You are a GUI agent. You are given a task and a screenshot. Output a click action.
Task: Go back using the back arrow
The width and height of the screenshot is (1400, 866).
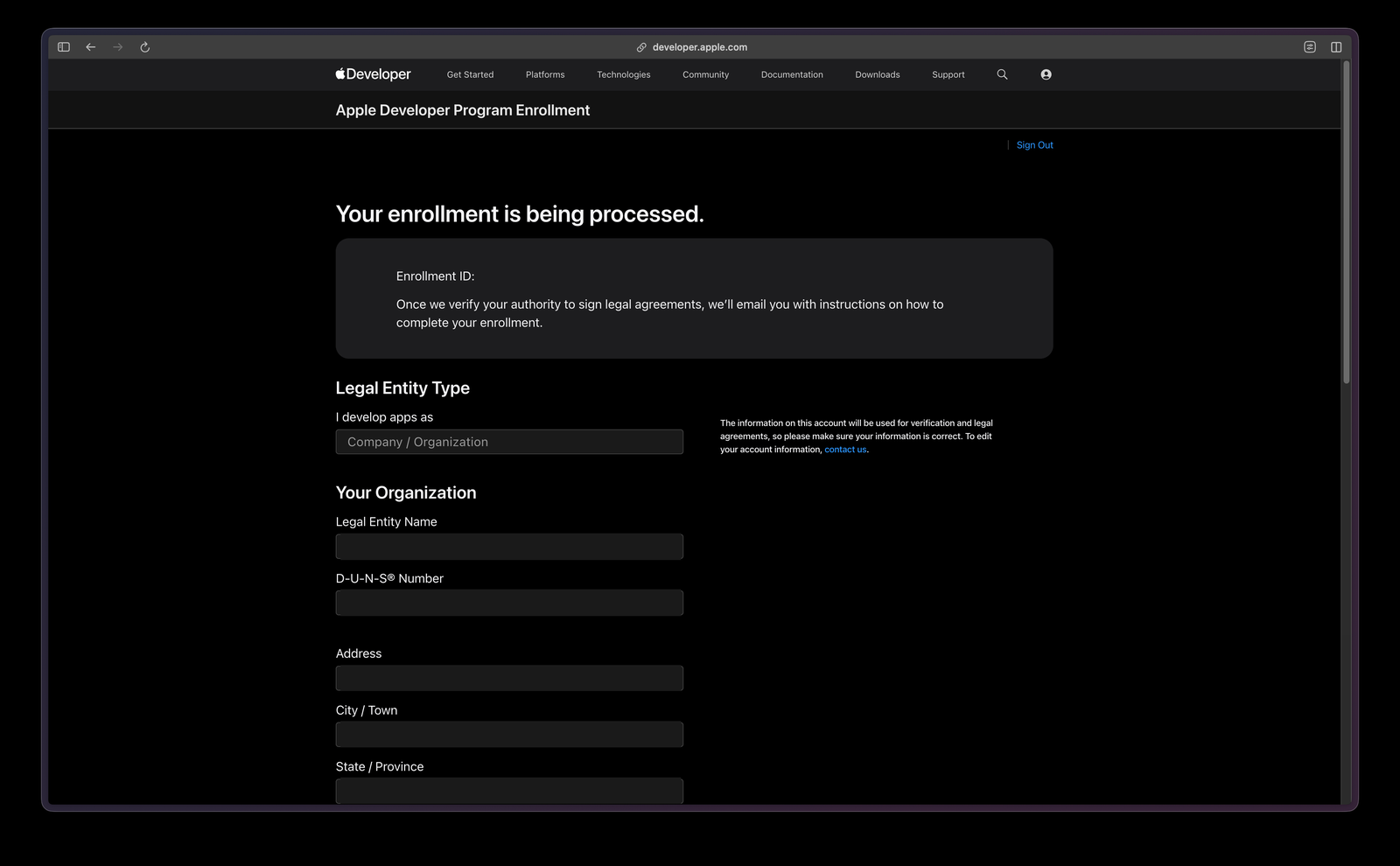pyautogui.click(x=91, y=47)
